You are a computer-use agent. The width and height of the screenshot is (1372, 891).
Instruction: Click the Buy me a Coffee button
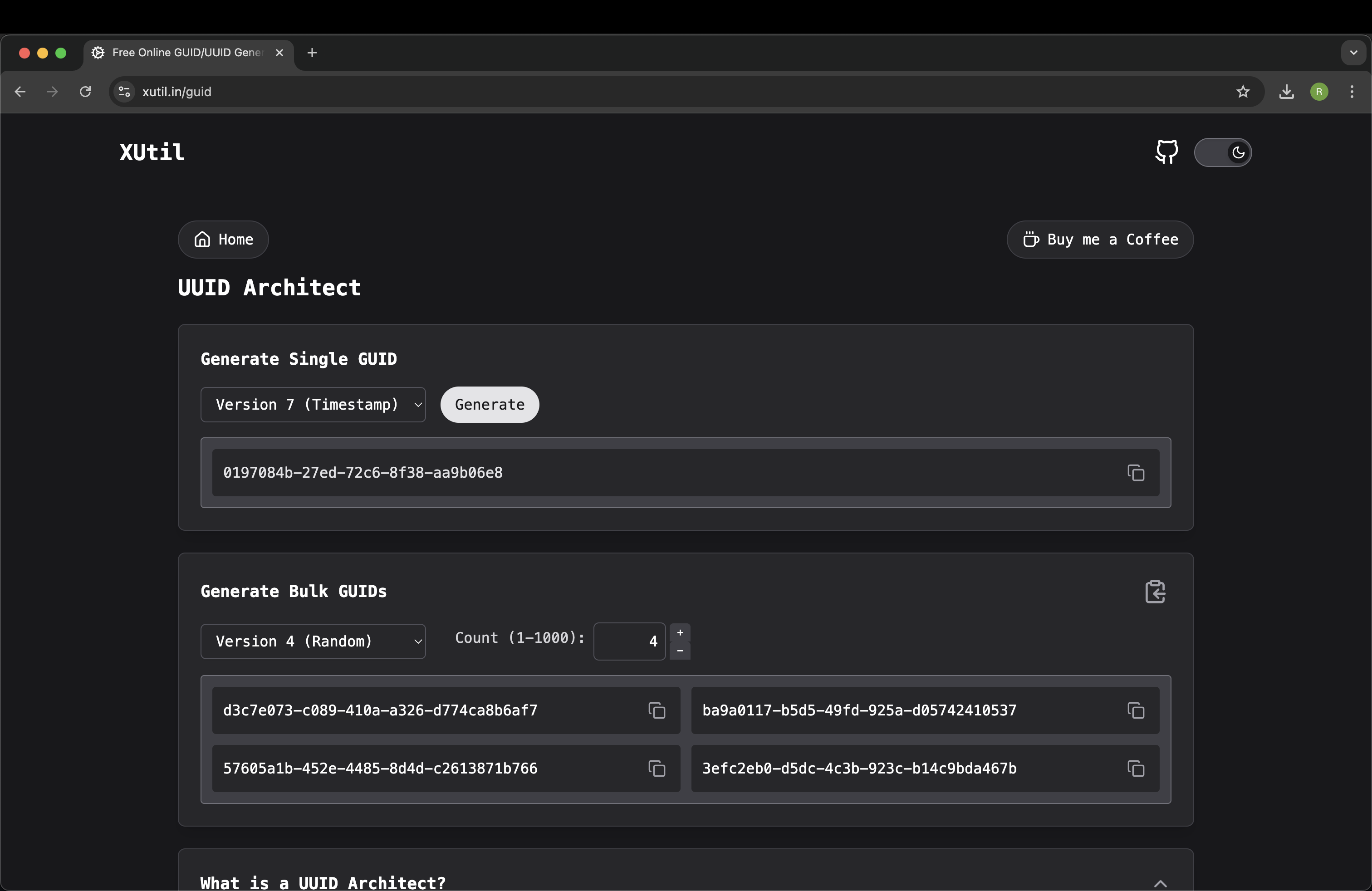point(1099,239)
